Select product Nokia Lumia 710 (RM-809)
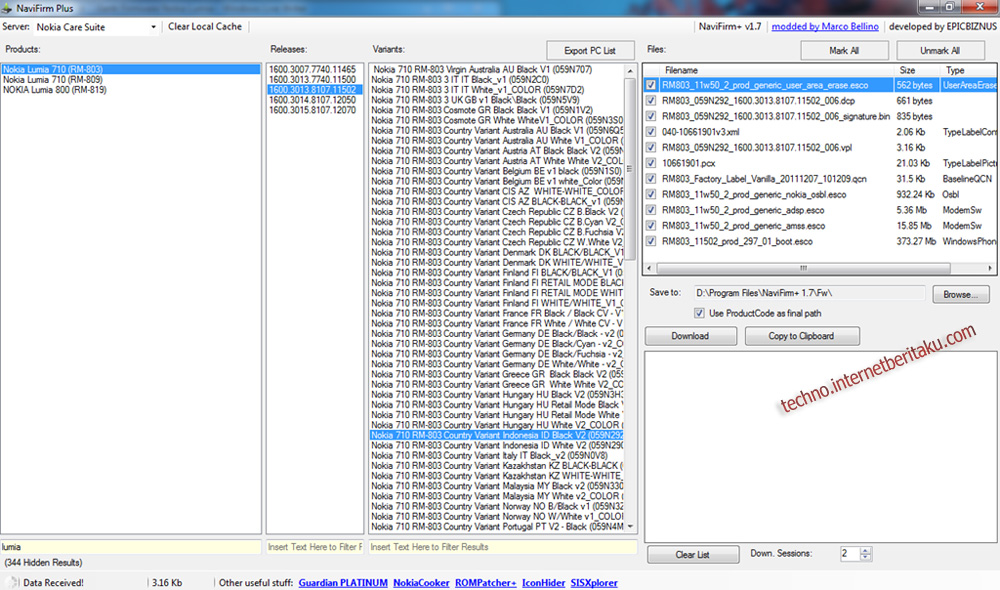Viewport: 1000px width, 590px height. (x=131, y=80)
